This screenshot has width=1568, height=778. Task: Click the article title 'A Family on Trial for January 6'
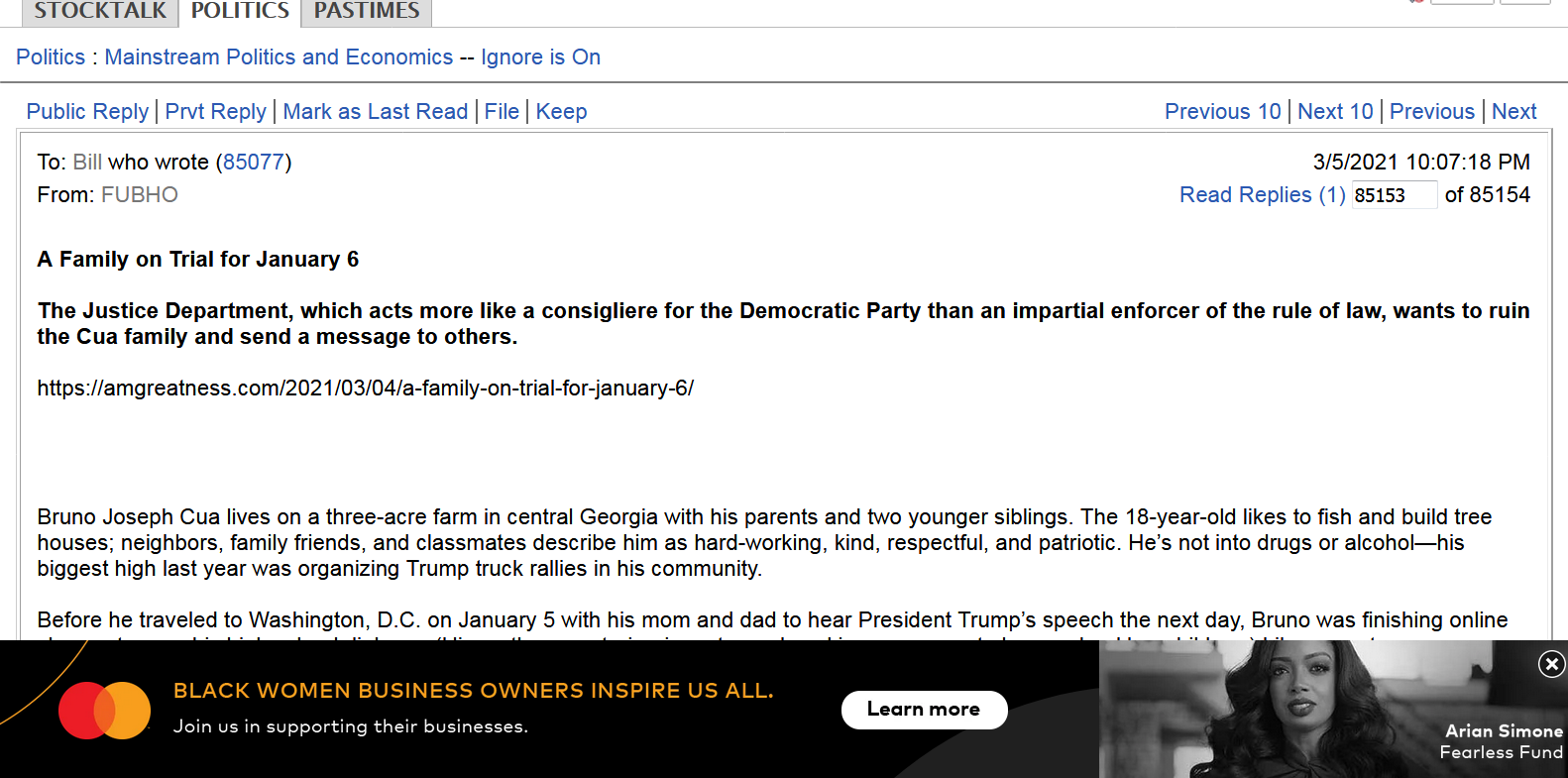198,260
